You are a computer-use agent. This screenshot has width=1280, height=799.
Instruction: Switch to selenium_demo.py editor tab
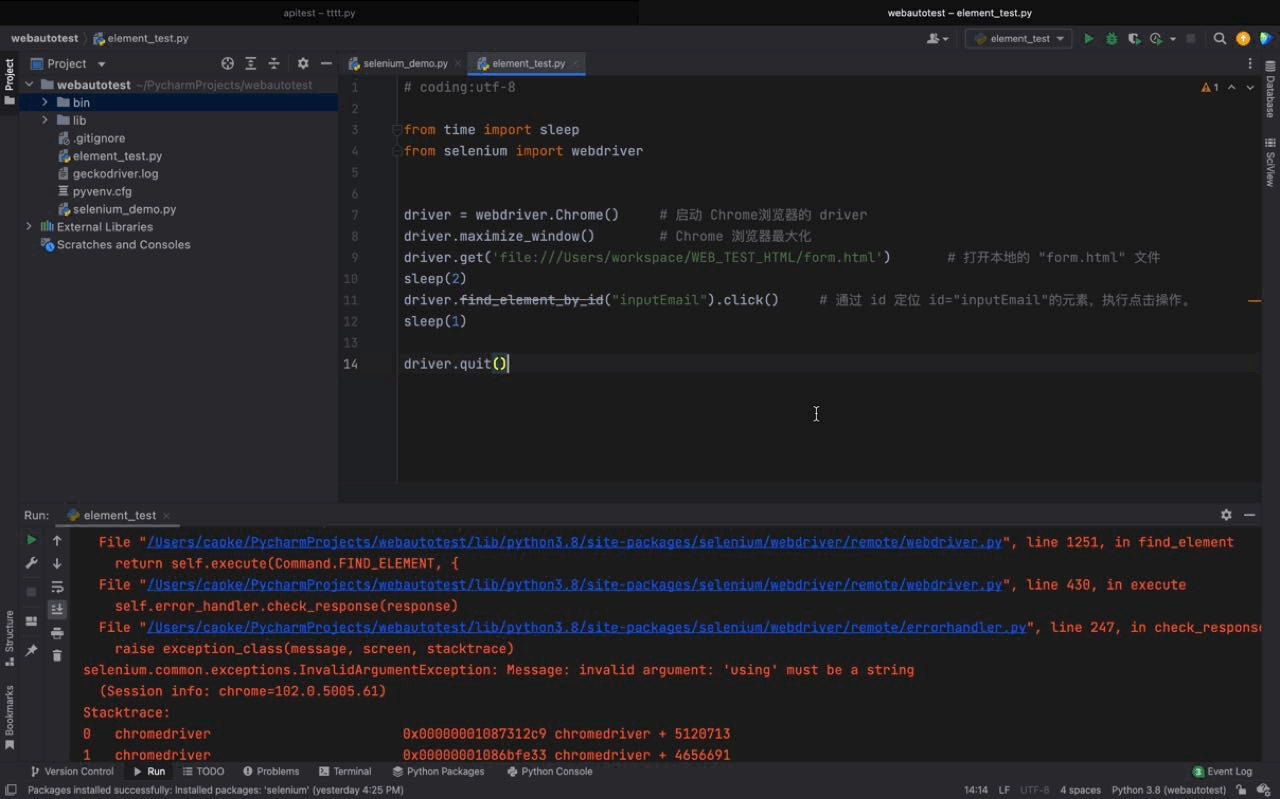(x=405, y=63)
